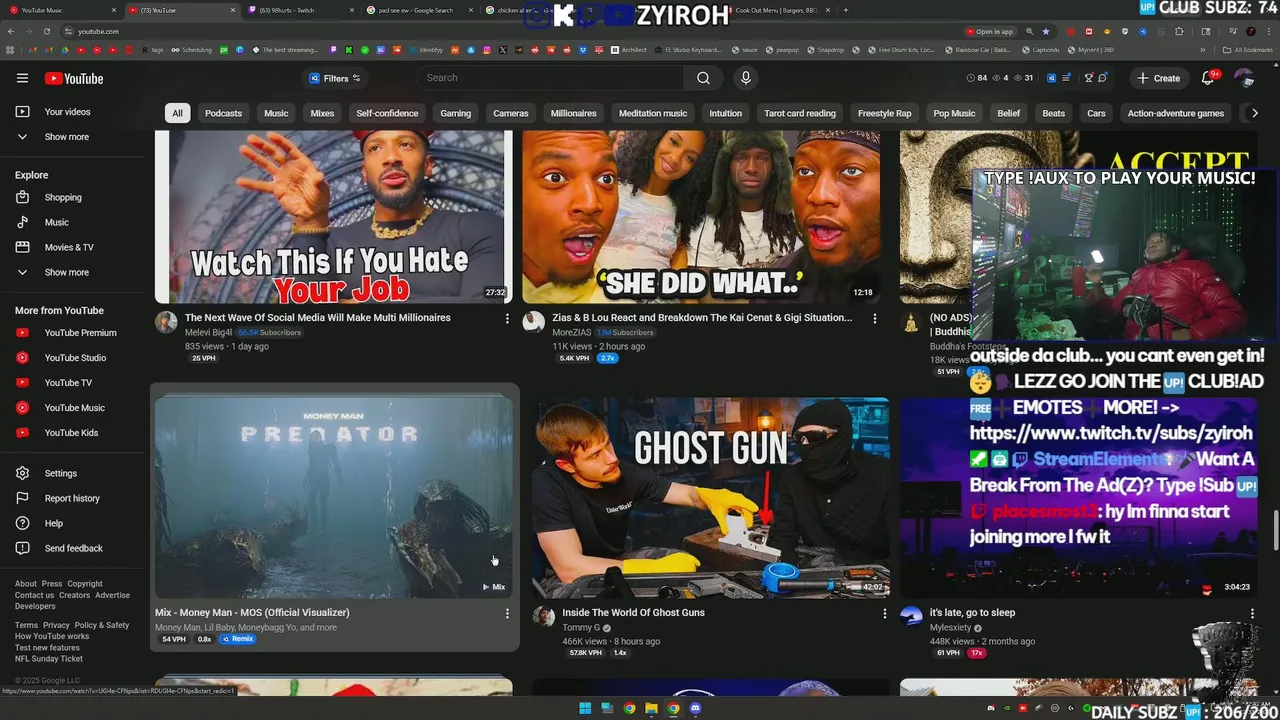The width and height of the screenshot is (1280, 720).
Task: Open Settings in the sidebar
Action: [x=60, y=473]
